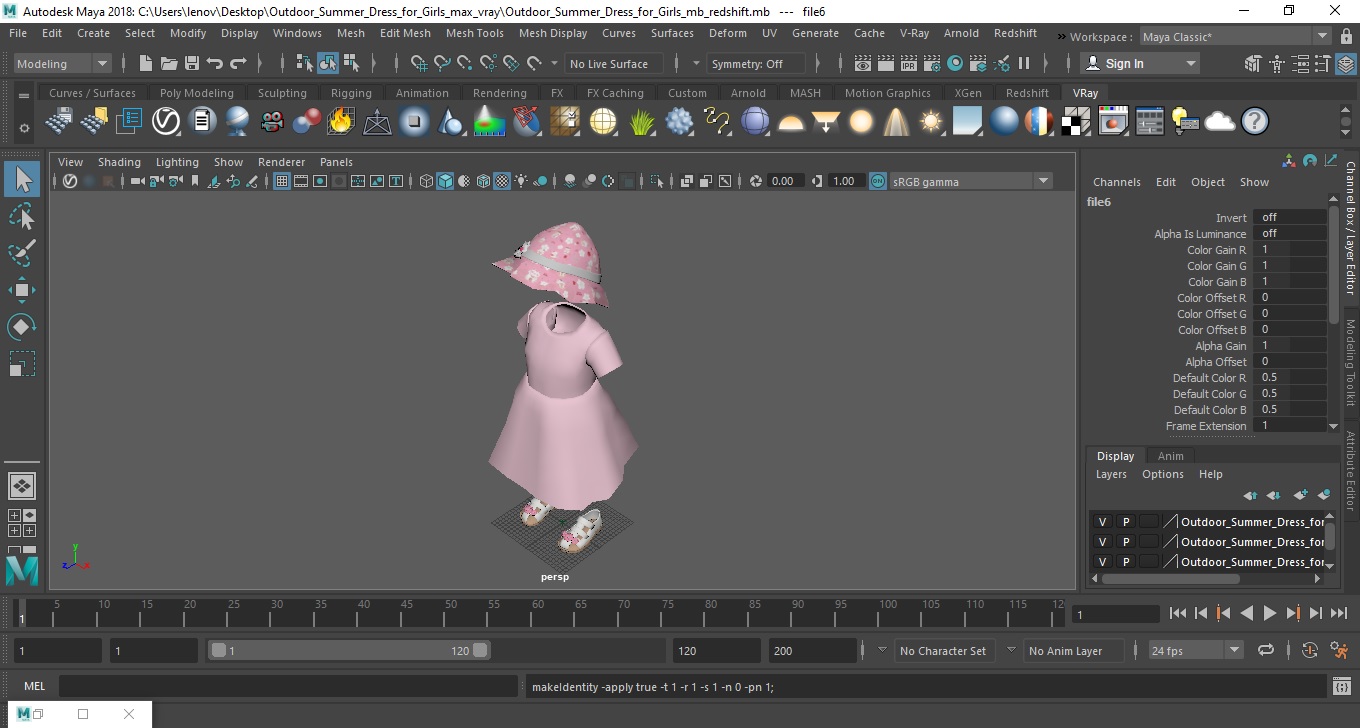The height and width of the screenshot is (728, 1360).
Task: Open the Workspace Maya Classic dropdown
Action: (1236, 37)
